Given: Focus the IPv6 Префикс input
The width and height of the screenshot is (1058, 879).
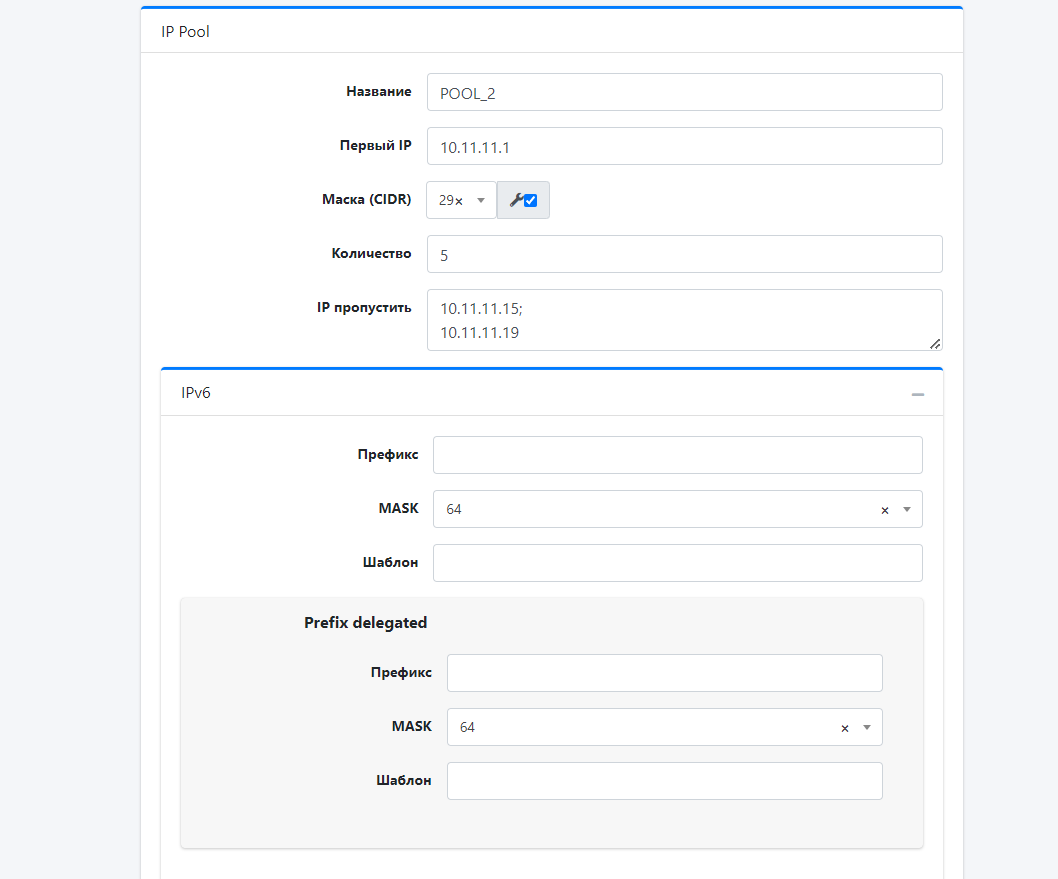Looking at the screenshot, I should pos(677,455).
